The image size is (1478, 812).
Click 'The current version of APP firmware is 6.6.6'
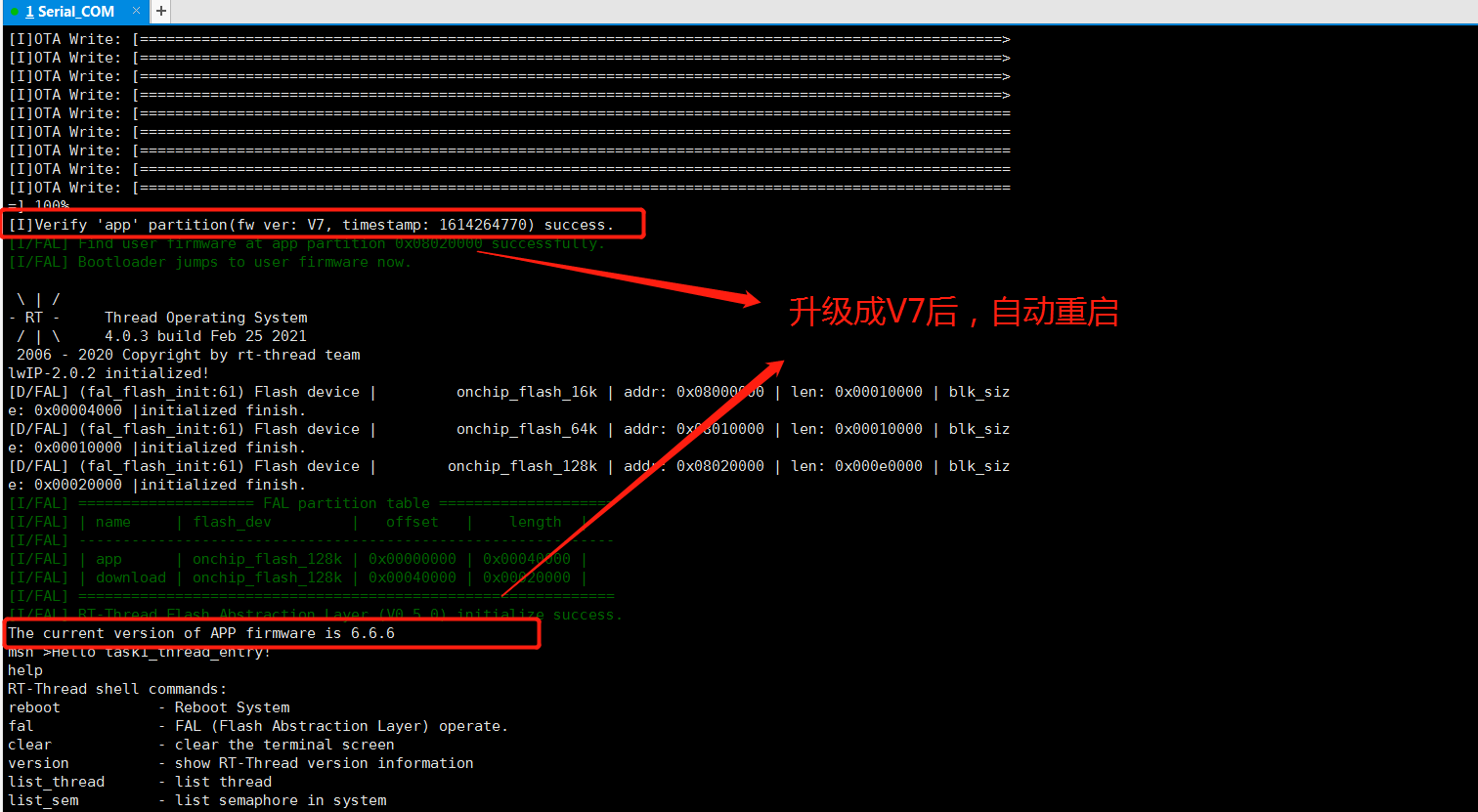point(201,633)
